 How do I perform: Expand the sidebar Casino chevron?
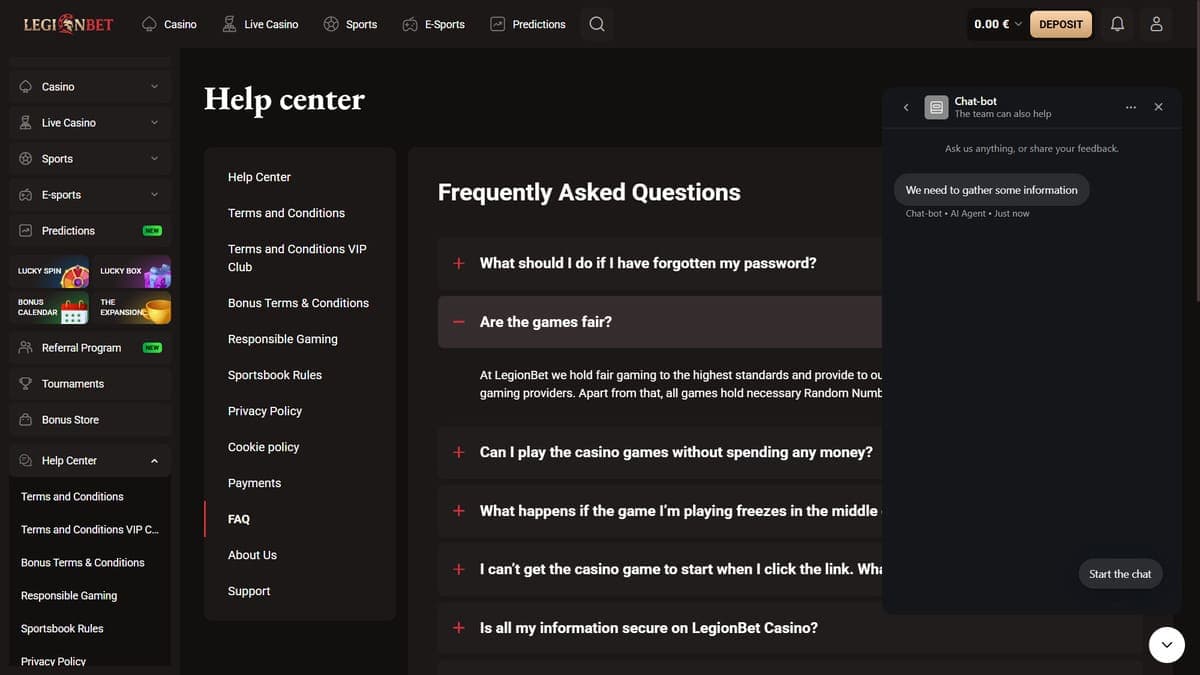[x=154, y=87]
